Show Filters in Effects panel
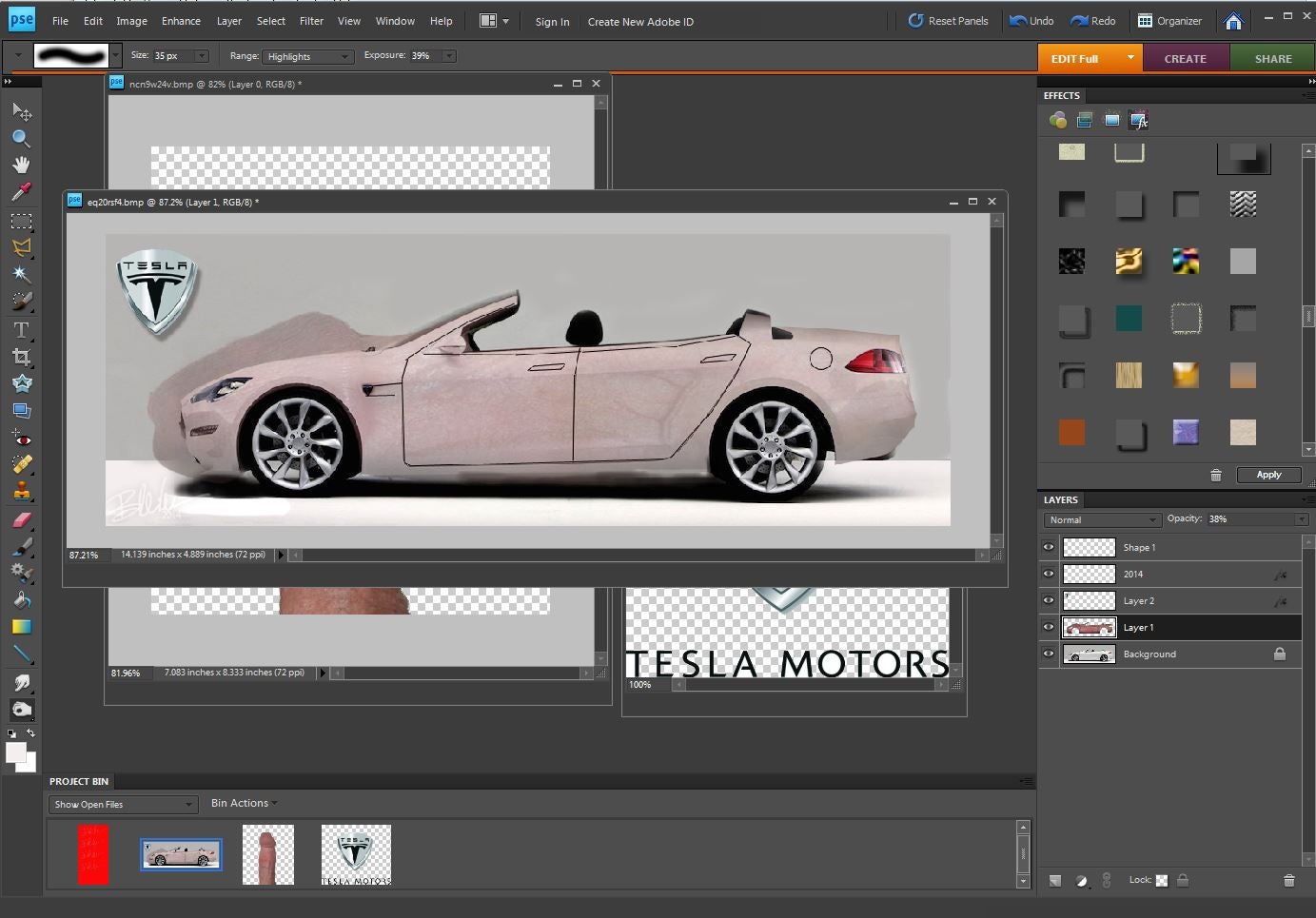This screenshot has height=918, width=1316. click(x=1057, y=120)
